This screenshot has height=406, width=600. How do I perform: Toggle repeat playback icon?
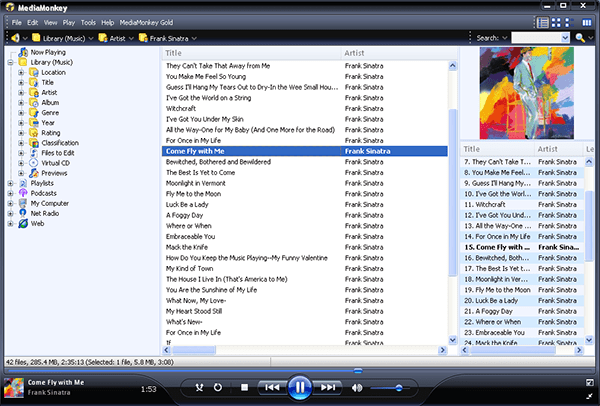click(218, 388)
